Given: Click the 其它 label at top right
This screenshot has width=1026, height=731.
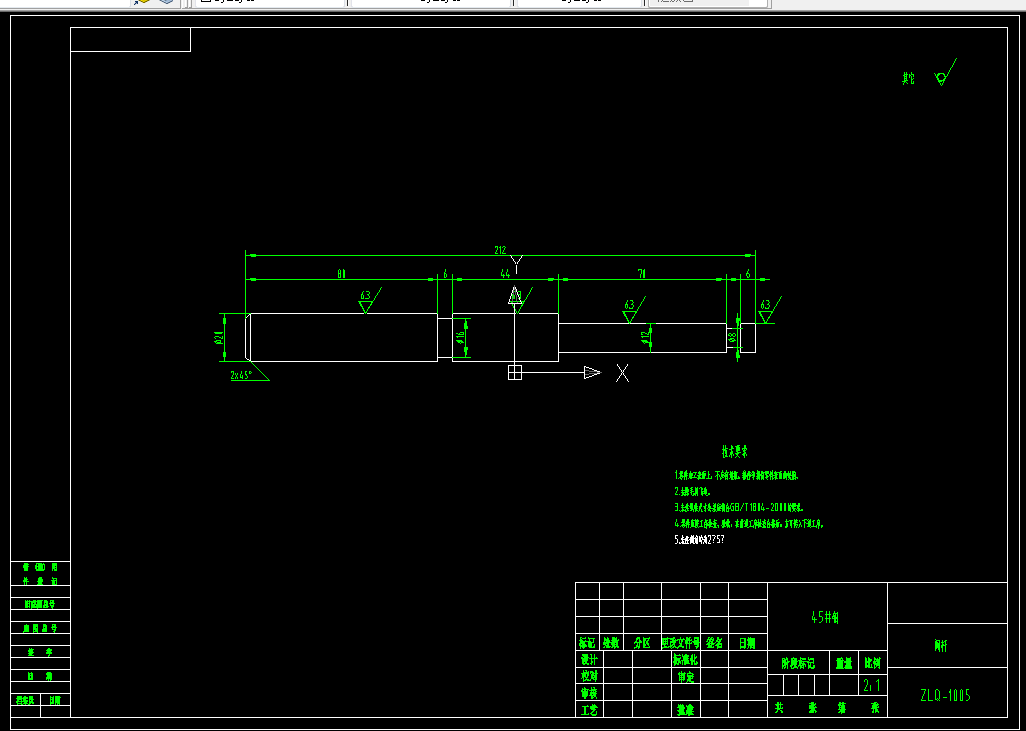Looking at the screenshot, I should pyautogui.click(x=908, y=79).
